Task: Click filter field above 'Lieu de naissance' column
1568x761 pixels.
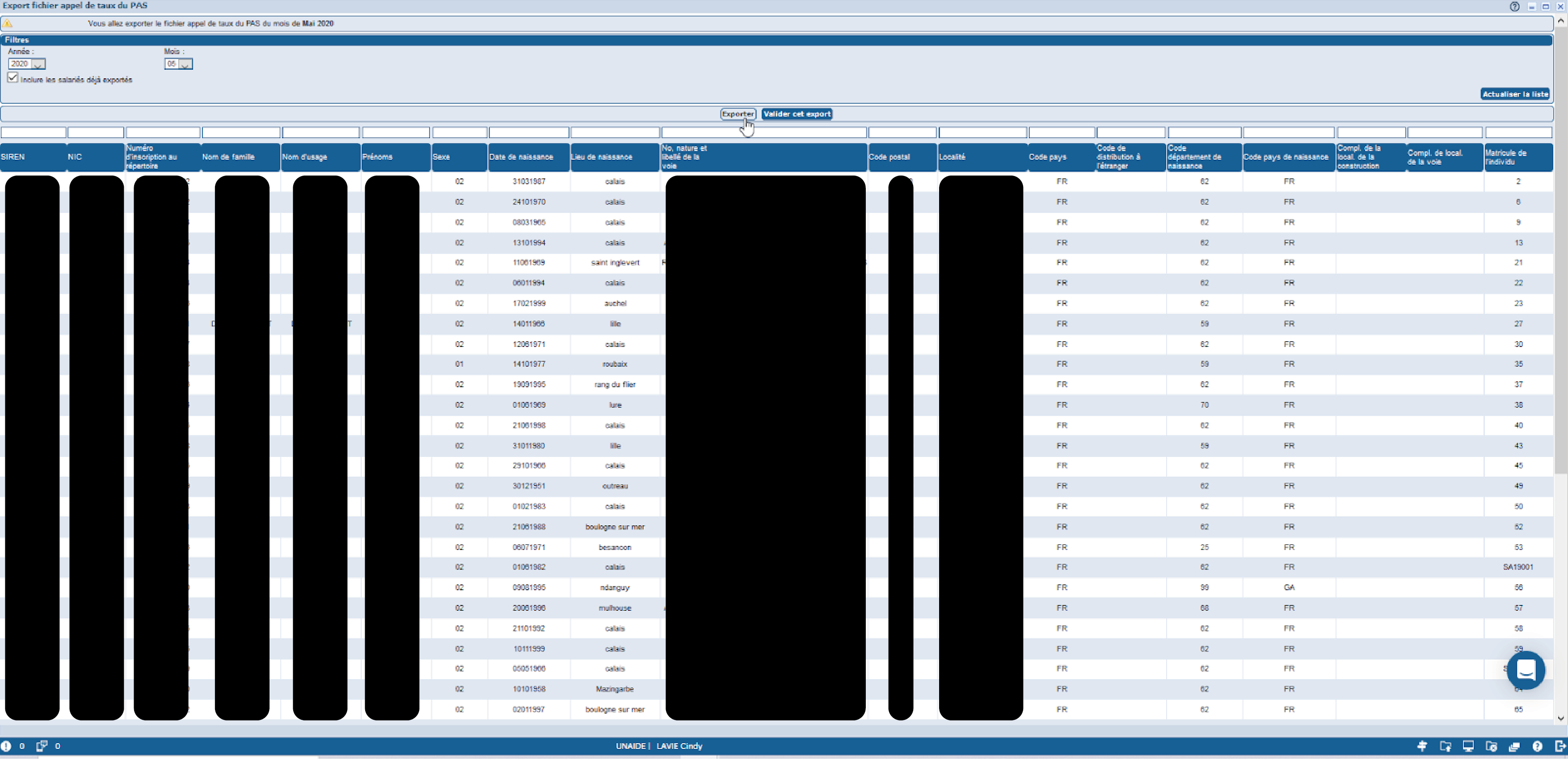Action: pos(615,133)
